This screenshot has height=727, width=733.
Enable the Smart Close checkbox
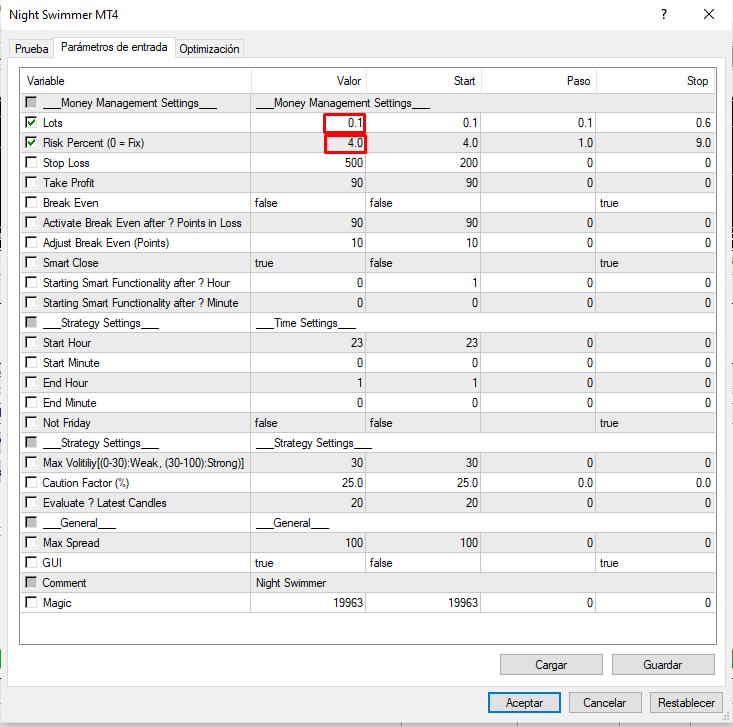pyautogui.click(x=31, y=262)
